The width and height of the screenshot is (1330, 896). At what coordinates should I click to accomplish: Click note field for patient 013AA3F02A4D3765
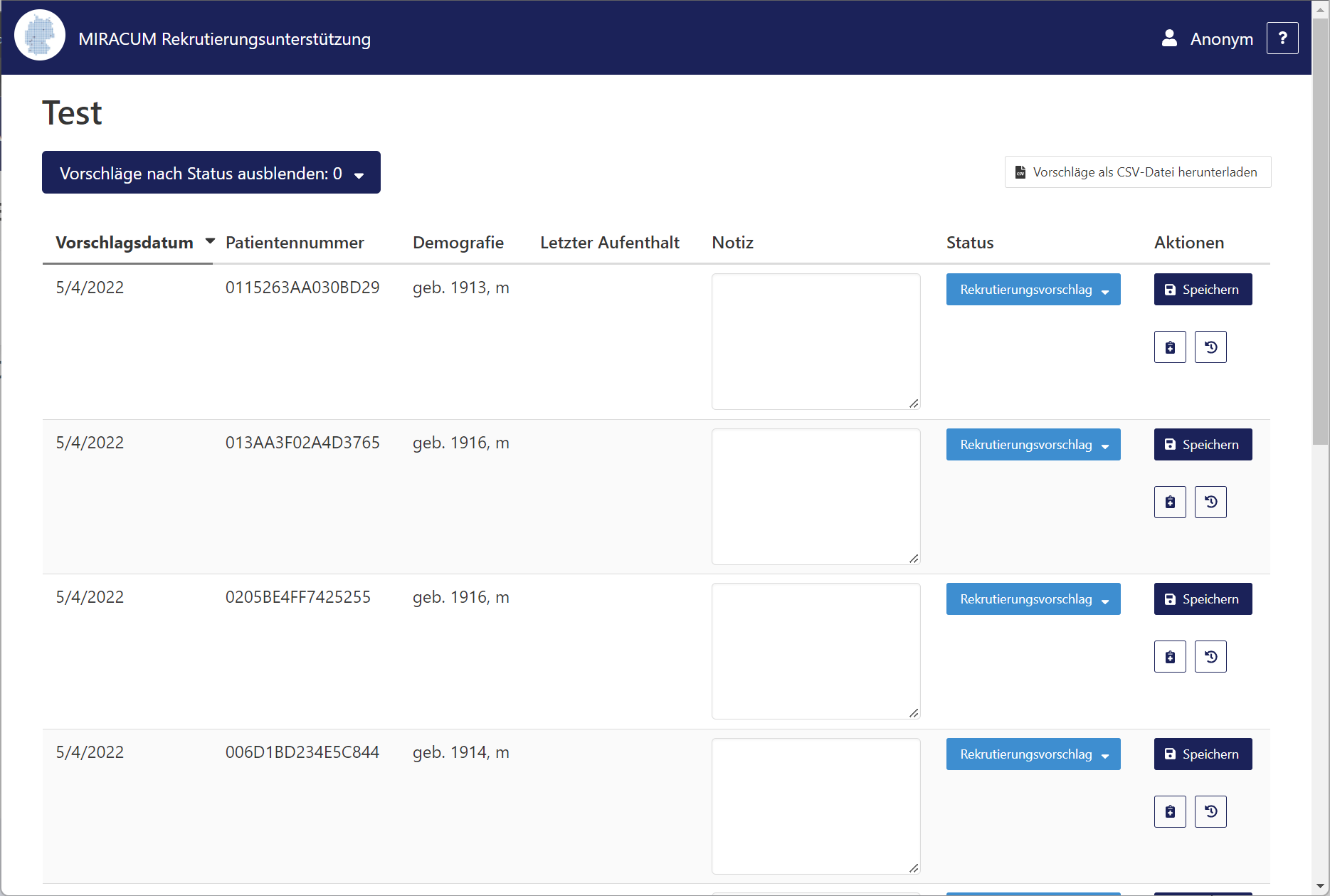coord(816,497)
